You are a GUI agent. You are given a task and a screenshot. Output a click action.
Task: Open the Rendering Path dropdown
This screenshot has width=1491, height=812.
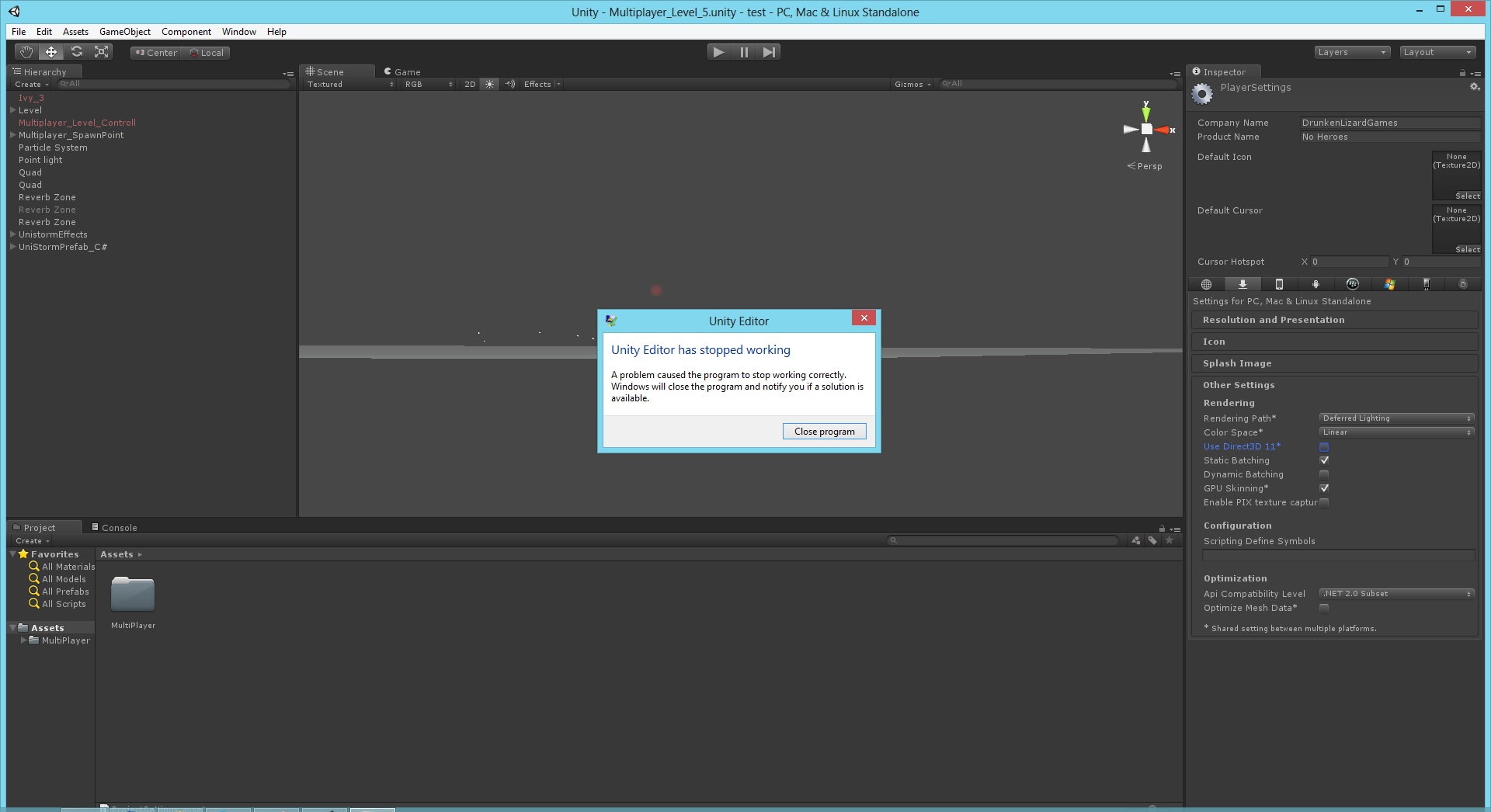[1395, 418]
